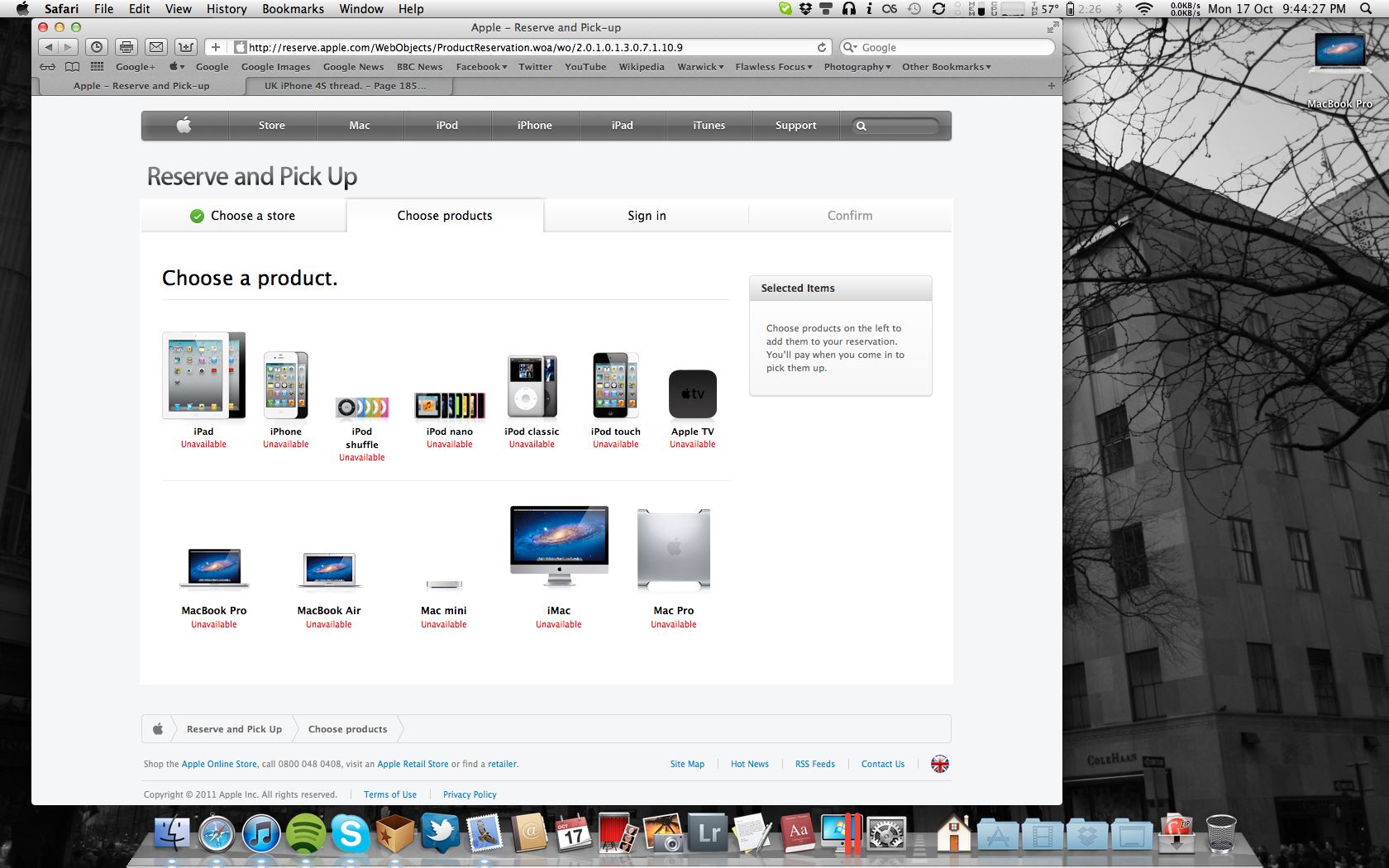The width and height of the screenshot is (1389, 868).
Task: Click the iMac product image
Action: [559, 546]
